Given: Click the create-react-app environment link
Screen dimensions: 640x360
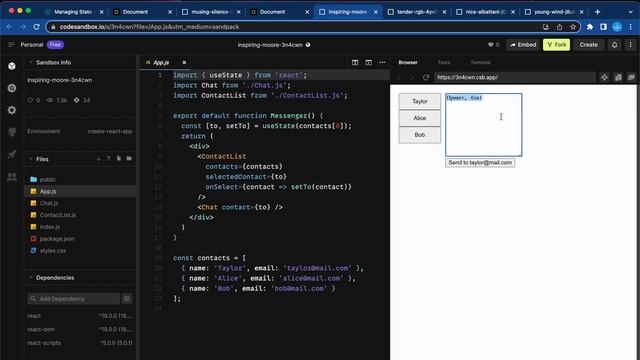Looking at the screenshot, I should click(110, 131).
